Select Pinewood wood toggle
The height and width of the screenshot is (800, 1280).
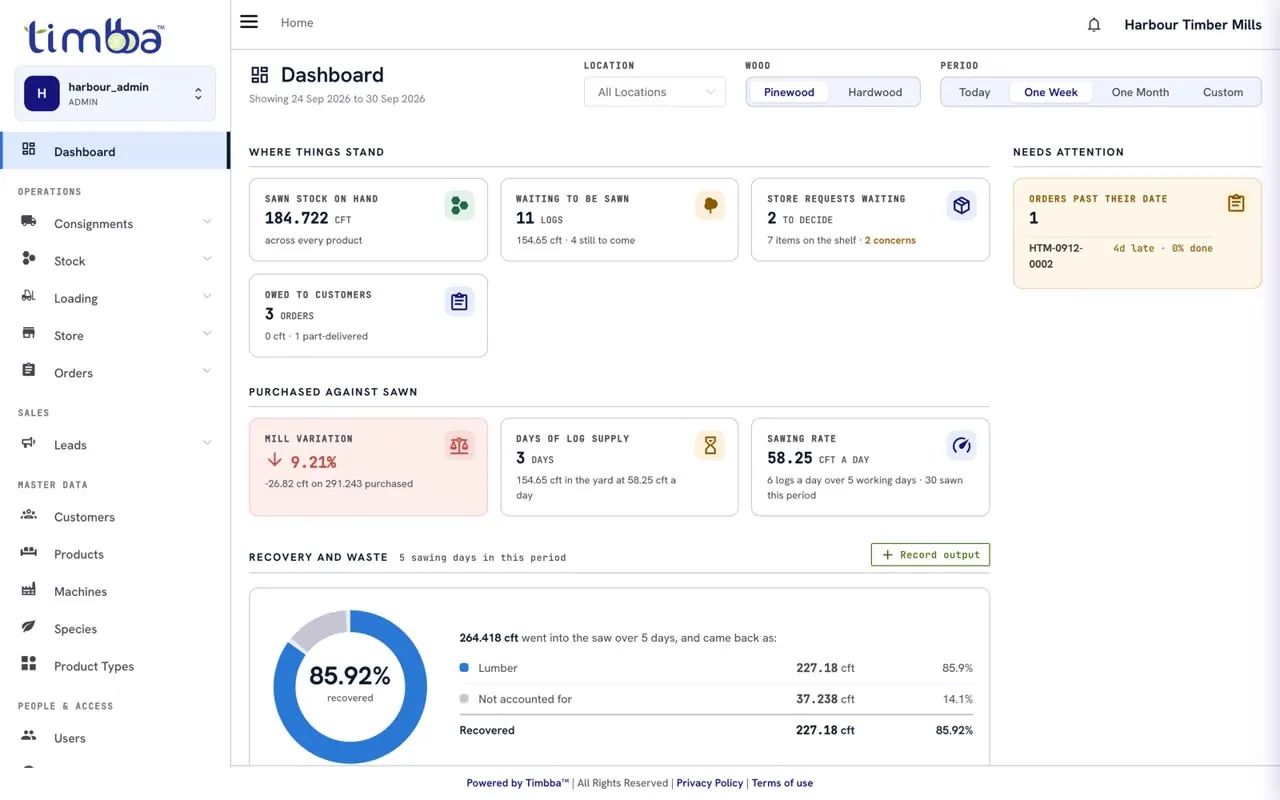coord(789,92)
